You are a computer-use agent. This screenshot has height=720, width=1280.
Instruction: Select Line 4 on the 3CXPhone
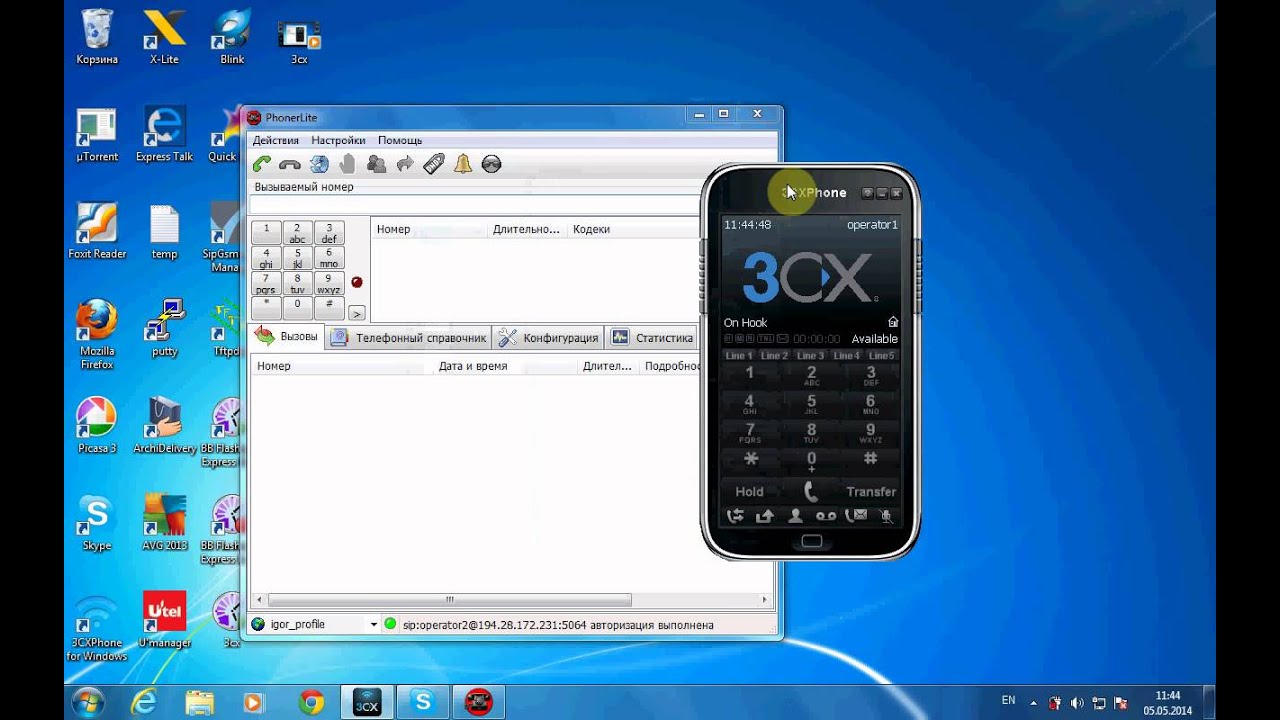pos(847,355)
